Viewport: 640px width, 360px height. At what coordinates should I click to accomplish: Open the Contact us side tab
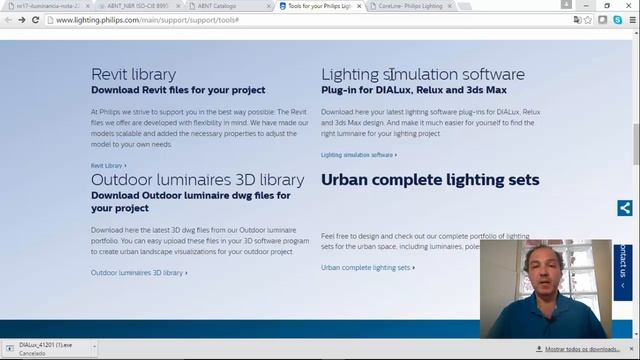623,273
